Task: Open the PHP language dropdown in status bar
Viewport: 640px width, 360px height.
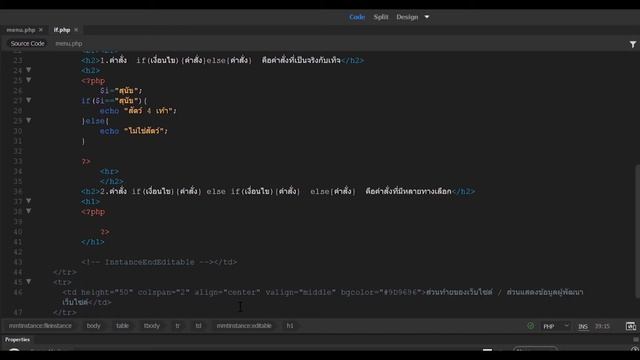Action: 556,326
